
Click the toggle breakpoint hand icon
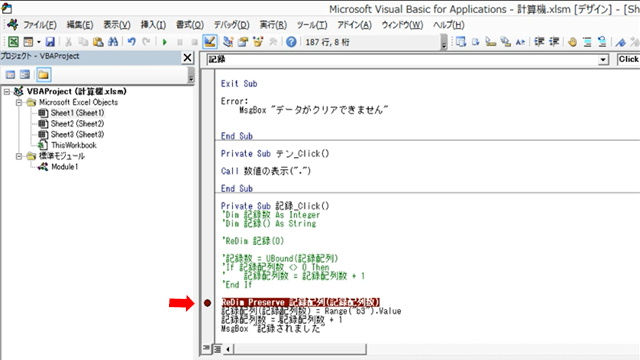pos(572,42)
